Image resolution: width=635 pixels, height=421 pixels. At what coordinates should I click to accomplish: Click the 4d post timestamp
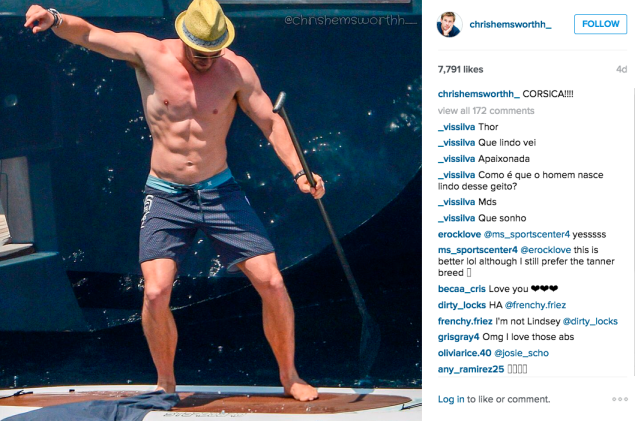[x=621, y=69]
